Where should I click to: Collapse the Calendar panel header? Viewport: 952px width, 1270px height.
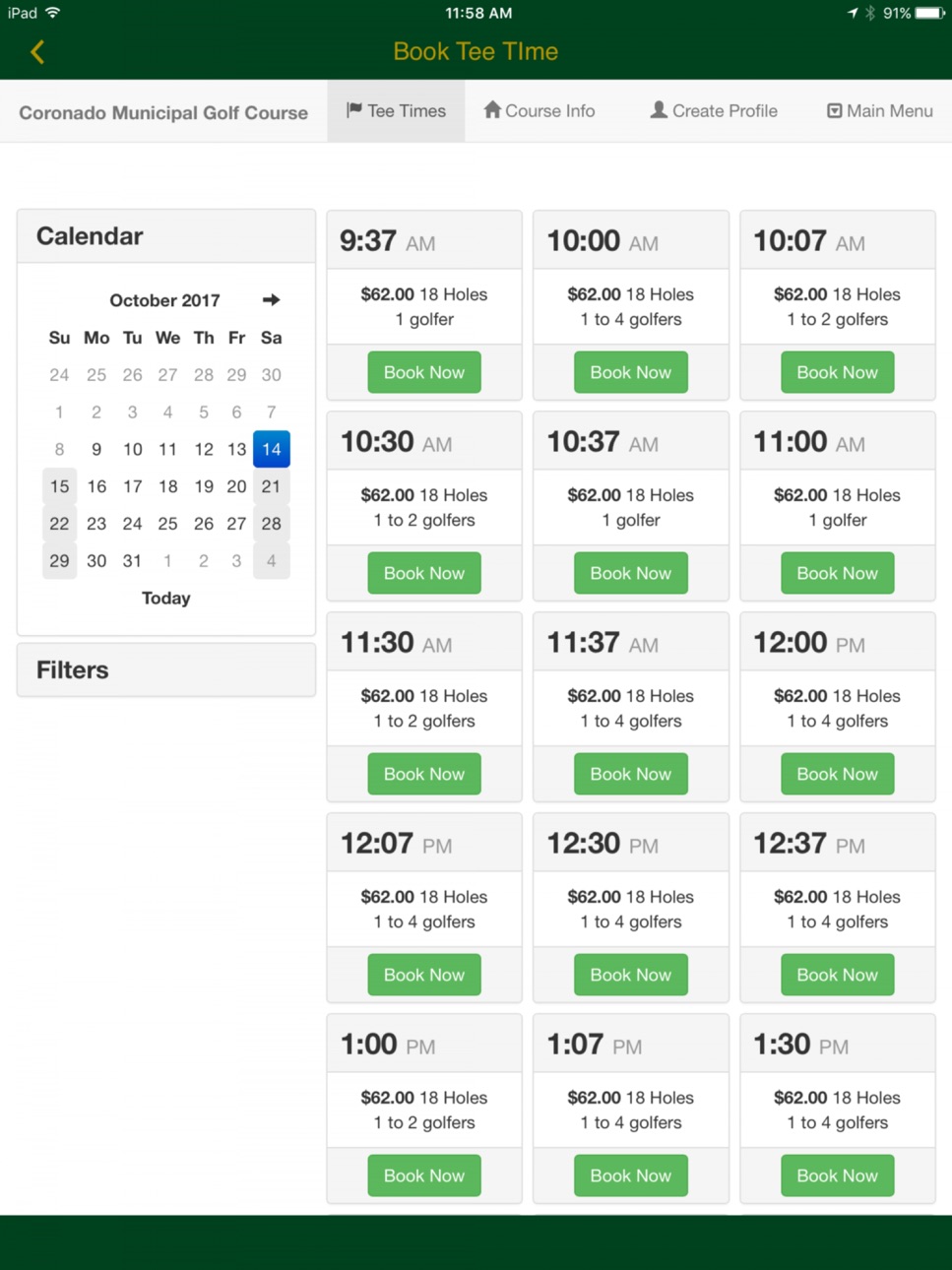pos(166,236)
